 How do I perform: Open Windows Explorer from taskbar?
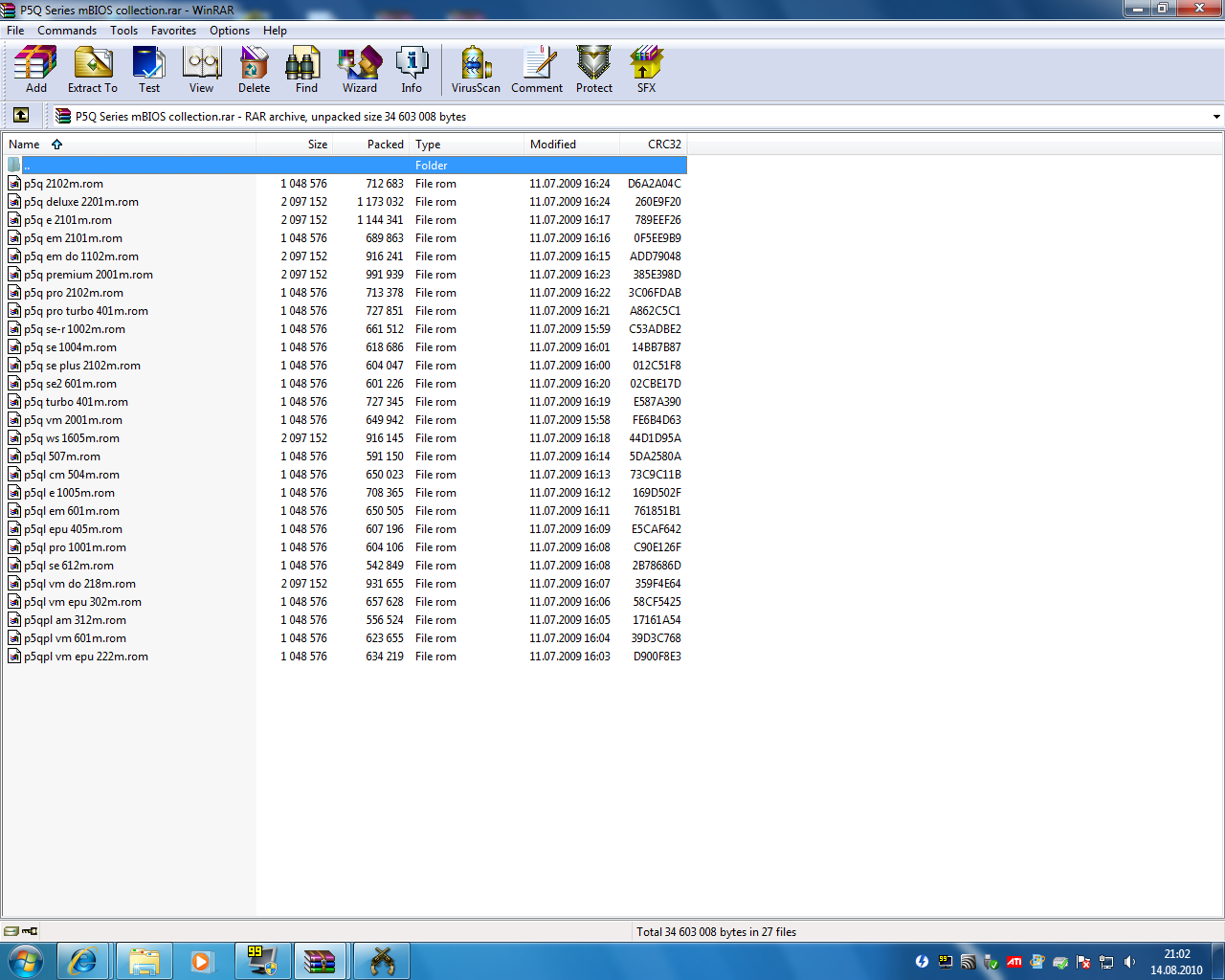(x=144, y=961)
